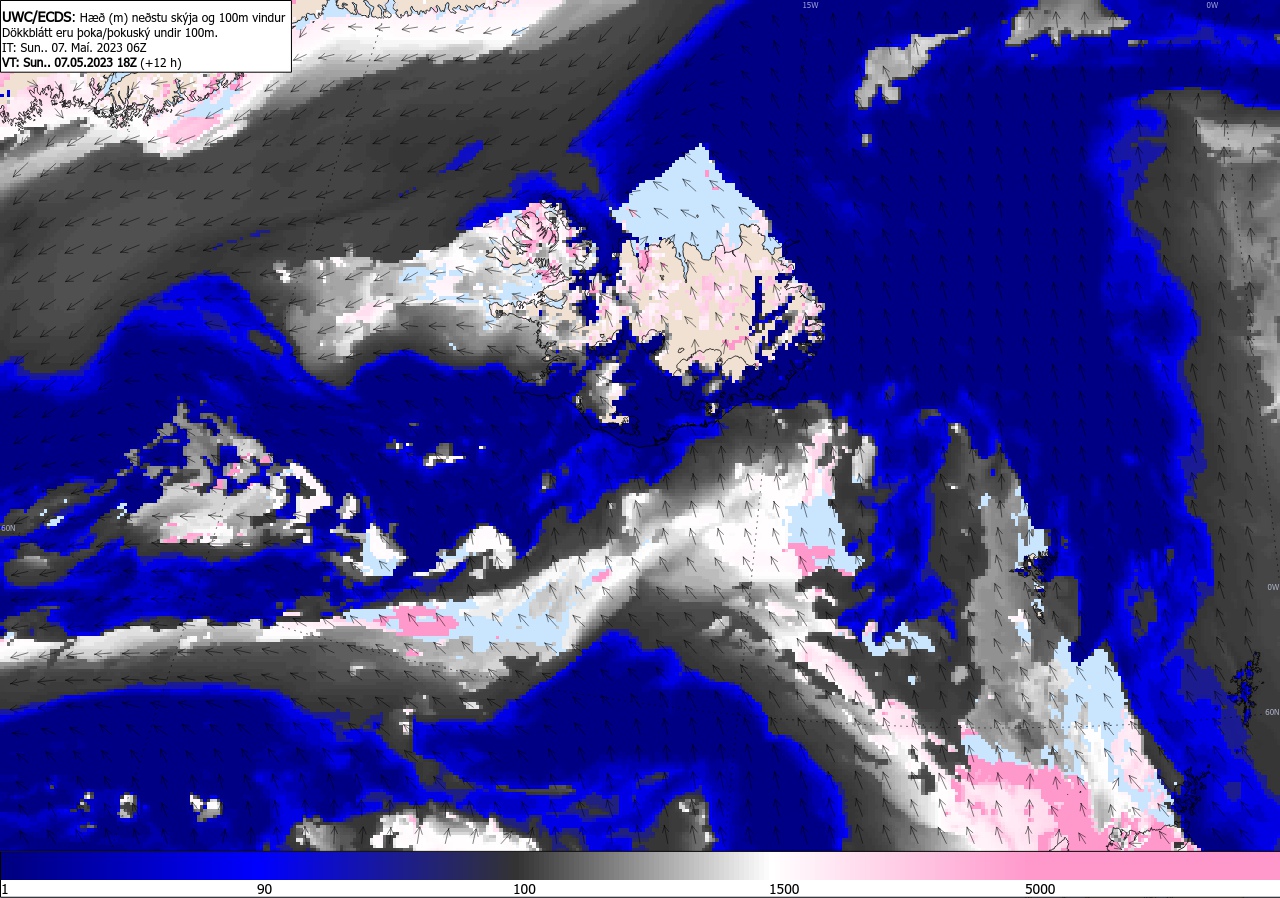Click the 60N latitude label on left
Screen dimensions: 1280x898
pyautogui.click(x=9, y=528)
